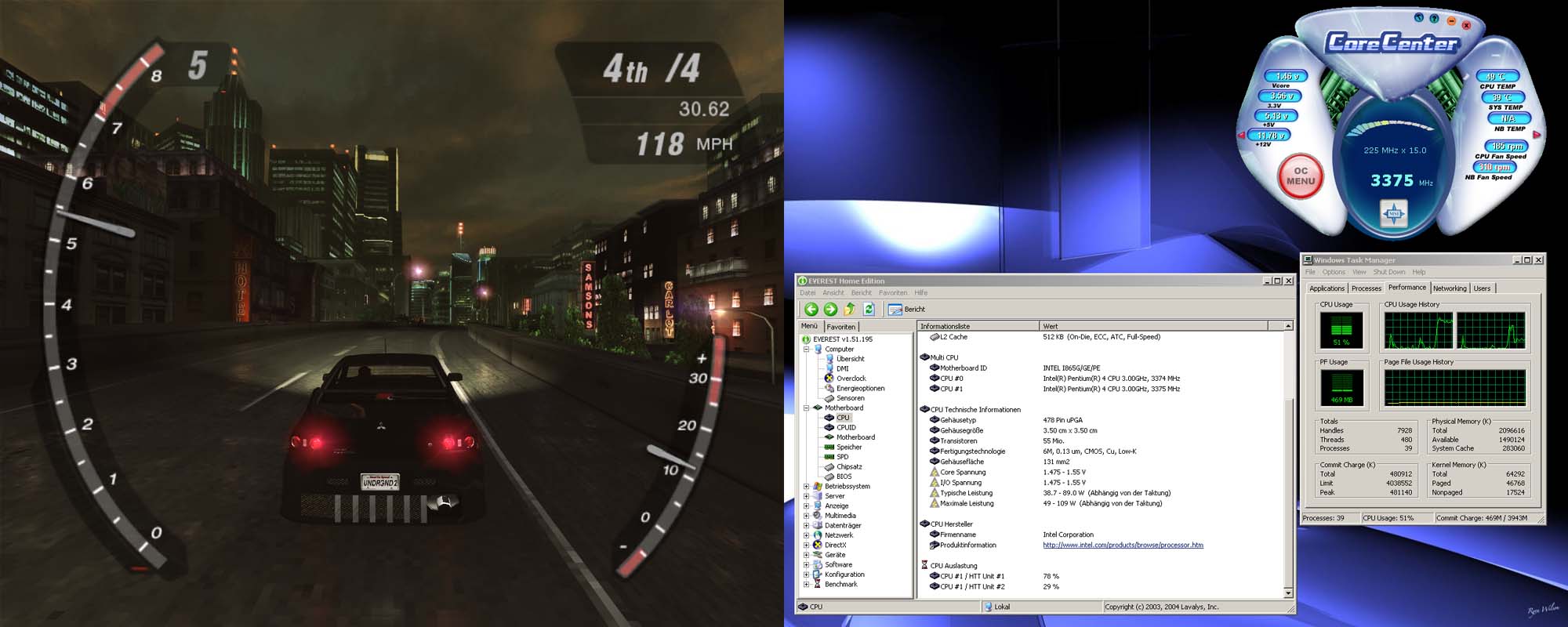The image size is (1568, 627).
Task: Select the Sensoren icon in tree
Action: pyautogui.click(x=829, y=398)
